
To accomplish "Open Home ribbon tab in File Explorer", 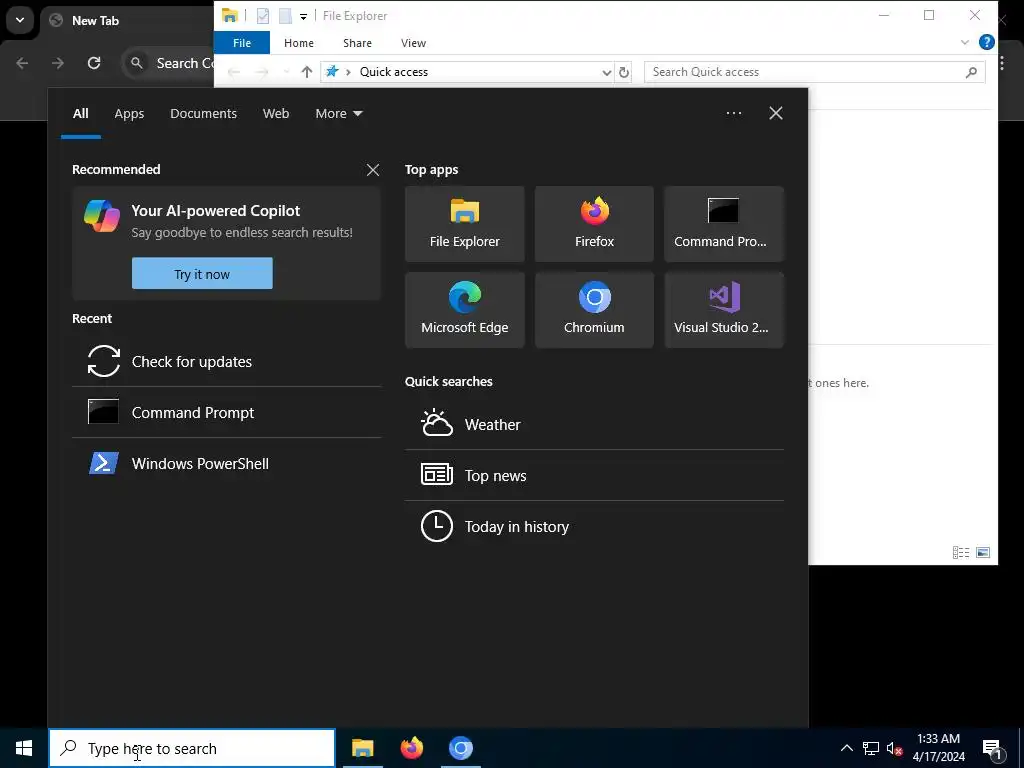I will coord(298,42).
